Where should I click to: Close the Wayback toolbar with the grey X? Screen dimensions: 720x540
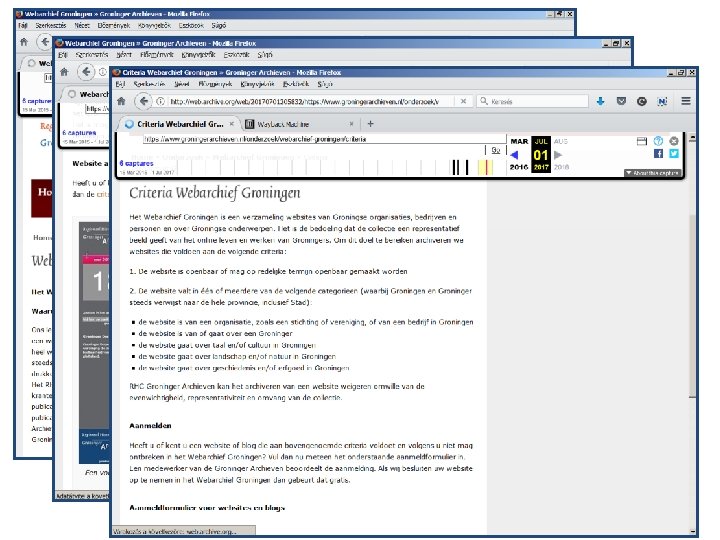tap(674, 141)
